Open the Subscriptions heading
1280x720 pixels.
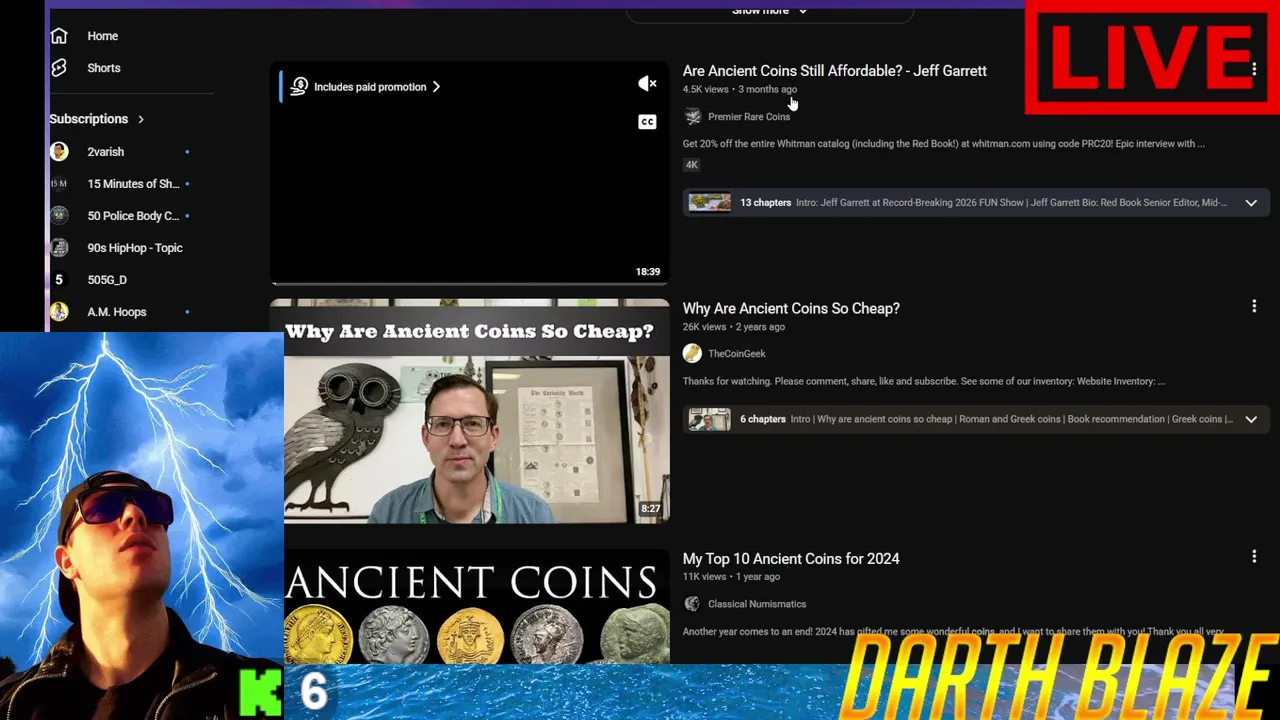point(89,119)
